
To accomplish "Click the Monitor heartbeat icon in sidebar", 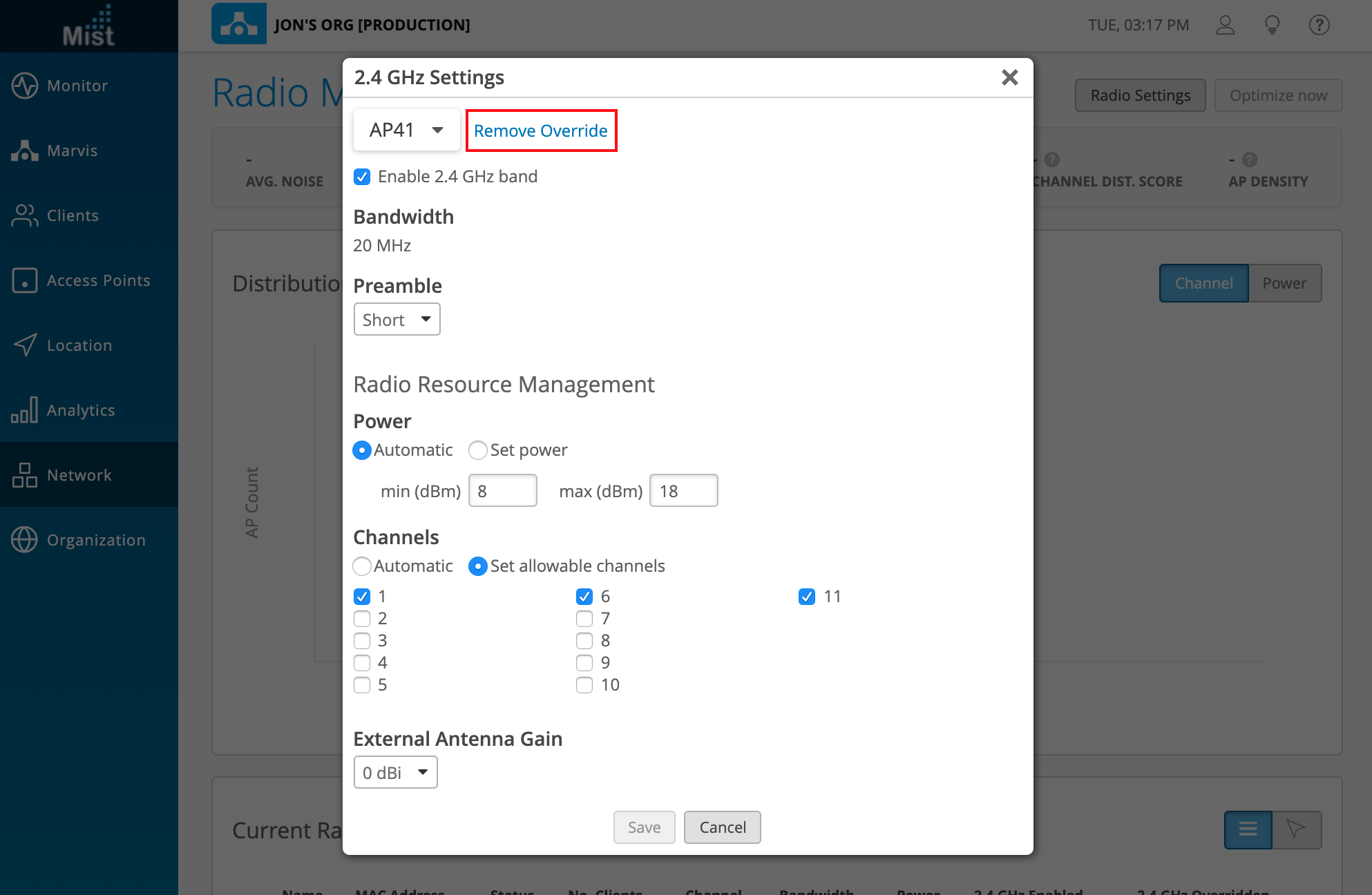I will [25, 86].
